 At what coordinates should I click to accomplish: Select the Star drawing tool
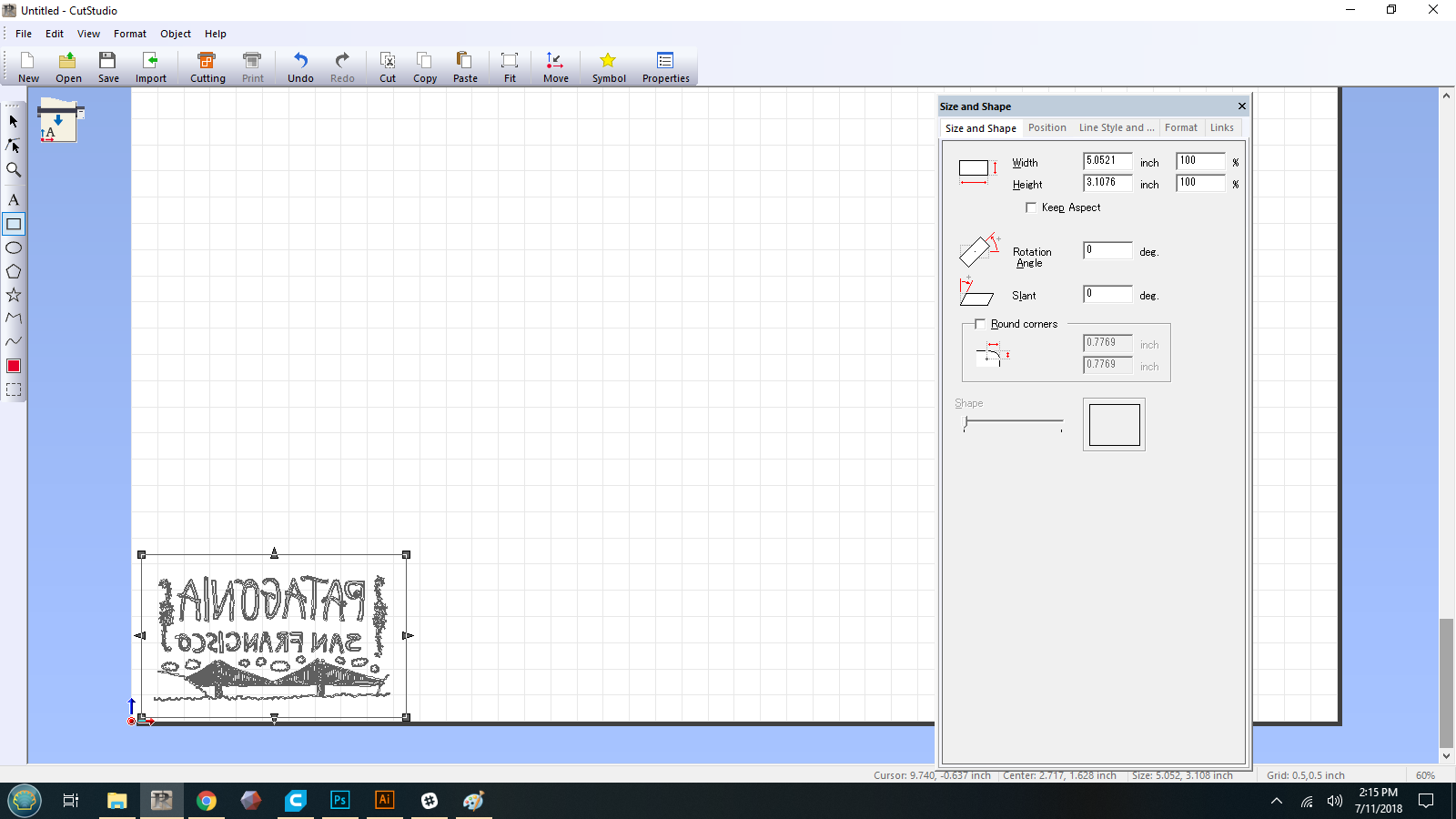tap(14, 295)
